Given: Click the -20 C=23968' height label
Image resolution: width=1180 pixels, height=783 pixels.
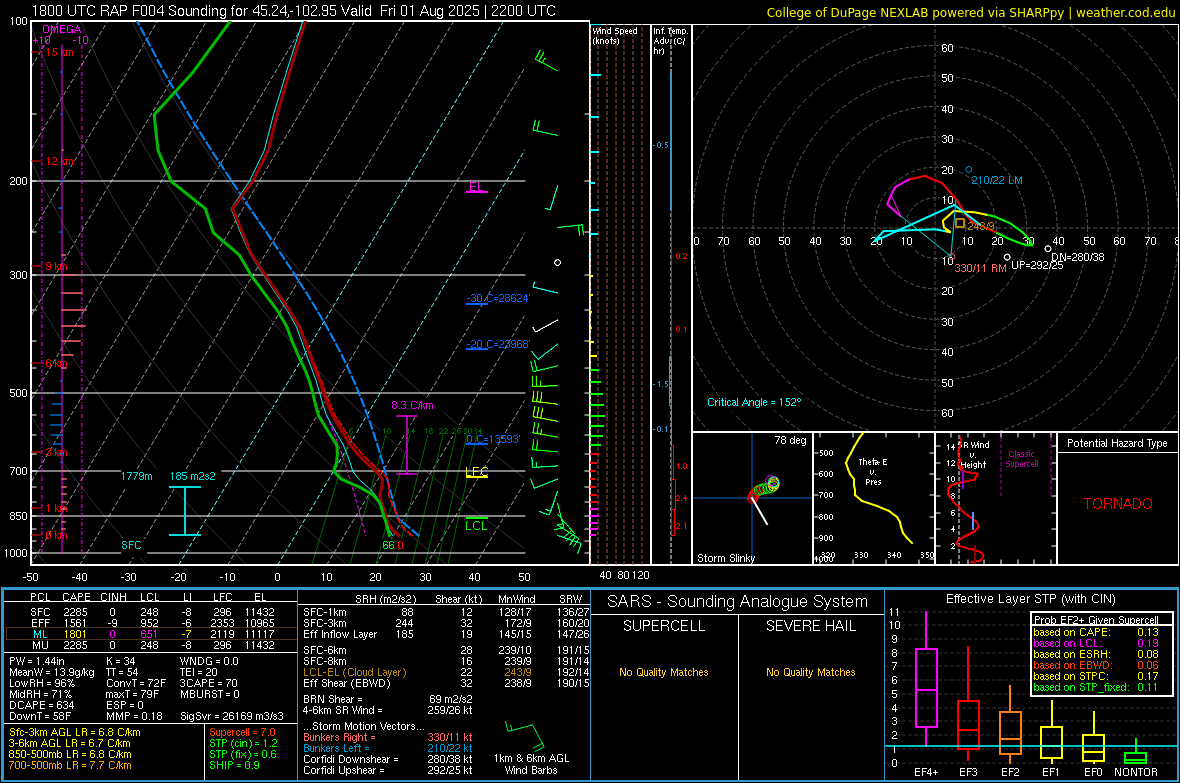Looking at the screenshot, I should coord(498,344).
